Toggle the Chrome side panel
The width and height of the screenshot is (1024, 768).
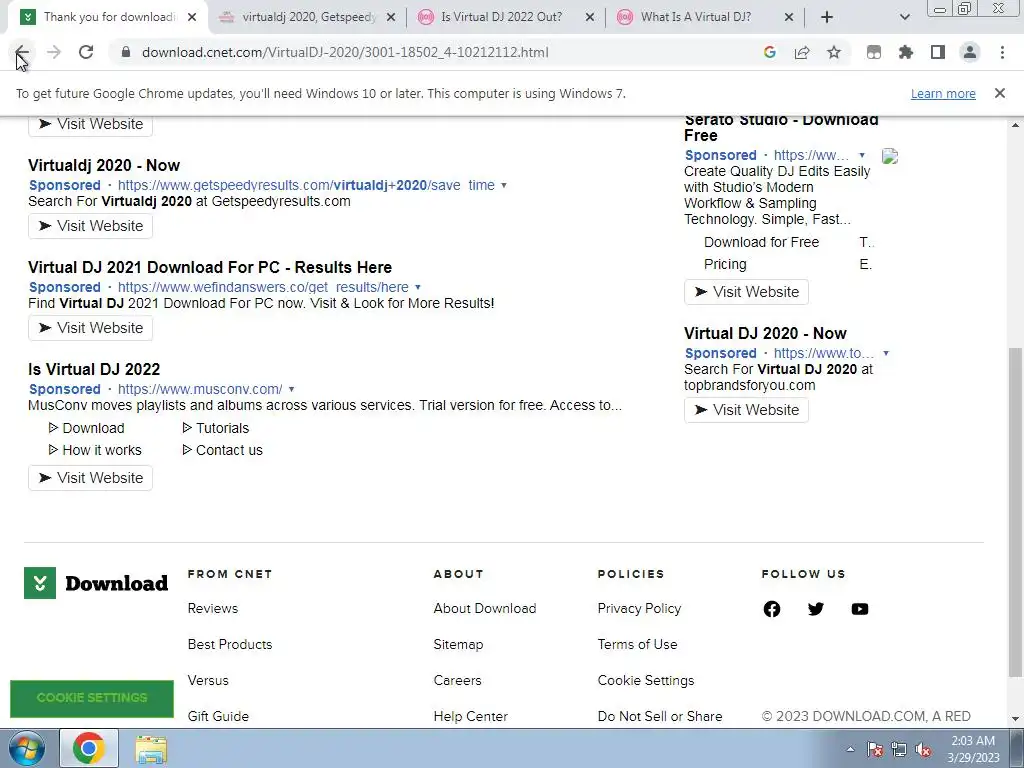938,52
